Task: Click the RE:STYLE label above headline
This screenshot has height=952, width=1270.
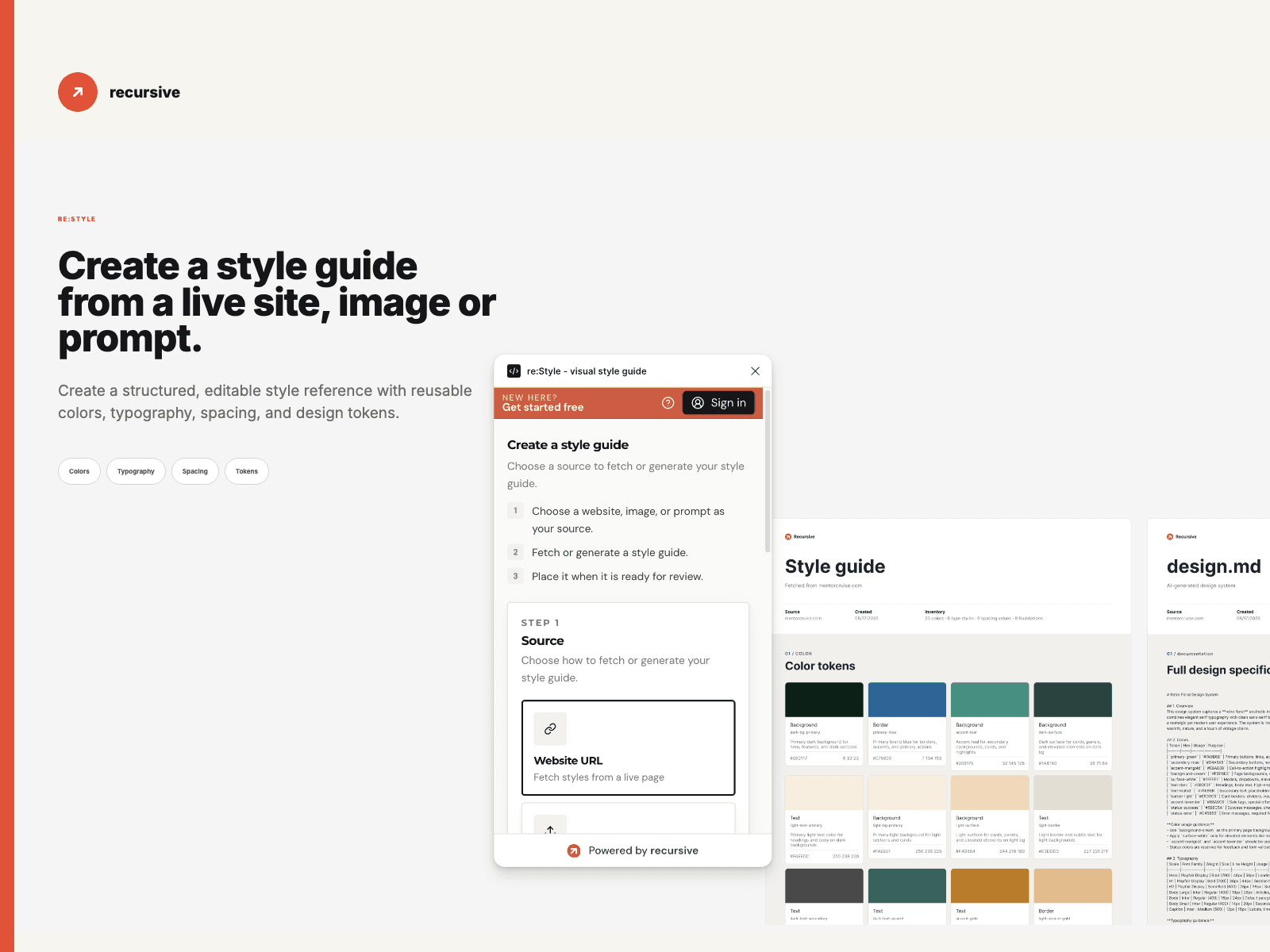Action: tap(77, 219)
